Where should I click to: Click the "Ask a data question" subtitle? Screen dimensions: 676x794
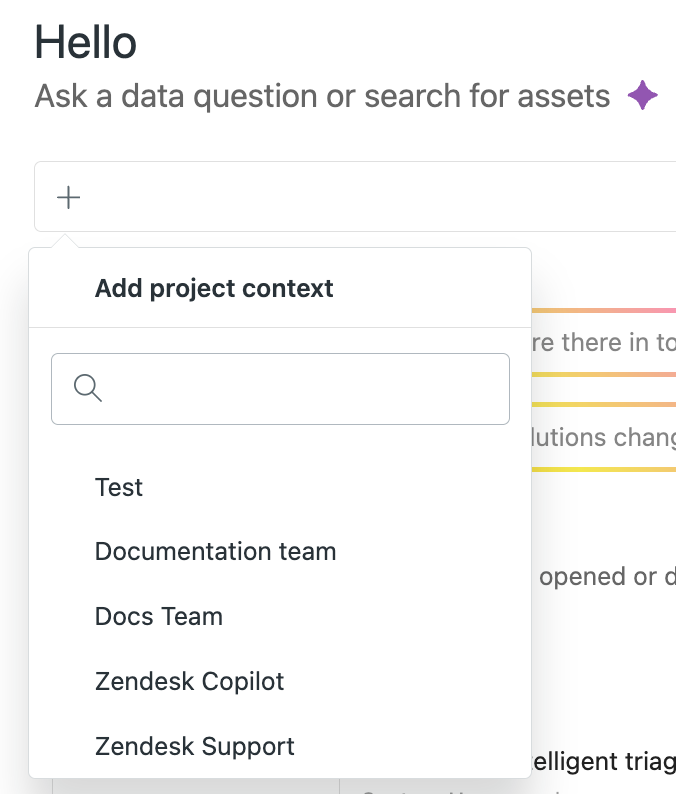coord(322,96)
